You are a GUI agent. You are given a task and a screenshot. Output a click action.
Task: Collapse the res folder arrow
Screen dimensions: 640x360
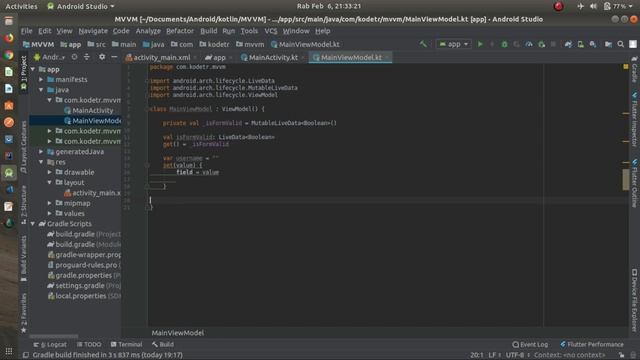coord(41,162)
